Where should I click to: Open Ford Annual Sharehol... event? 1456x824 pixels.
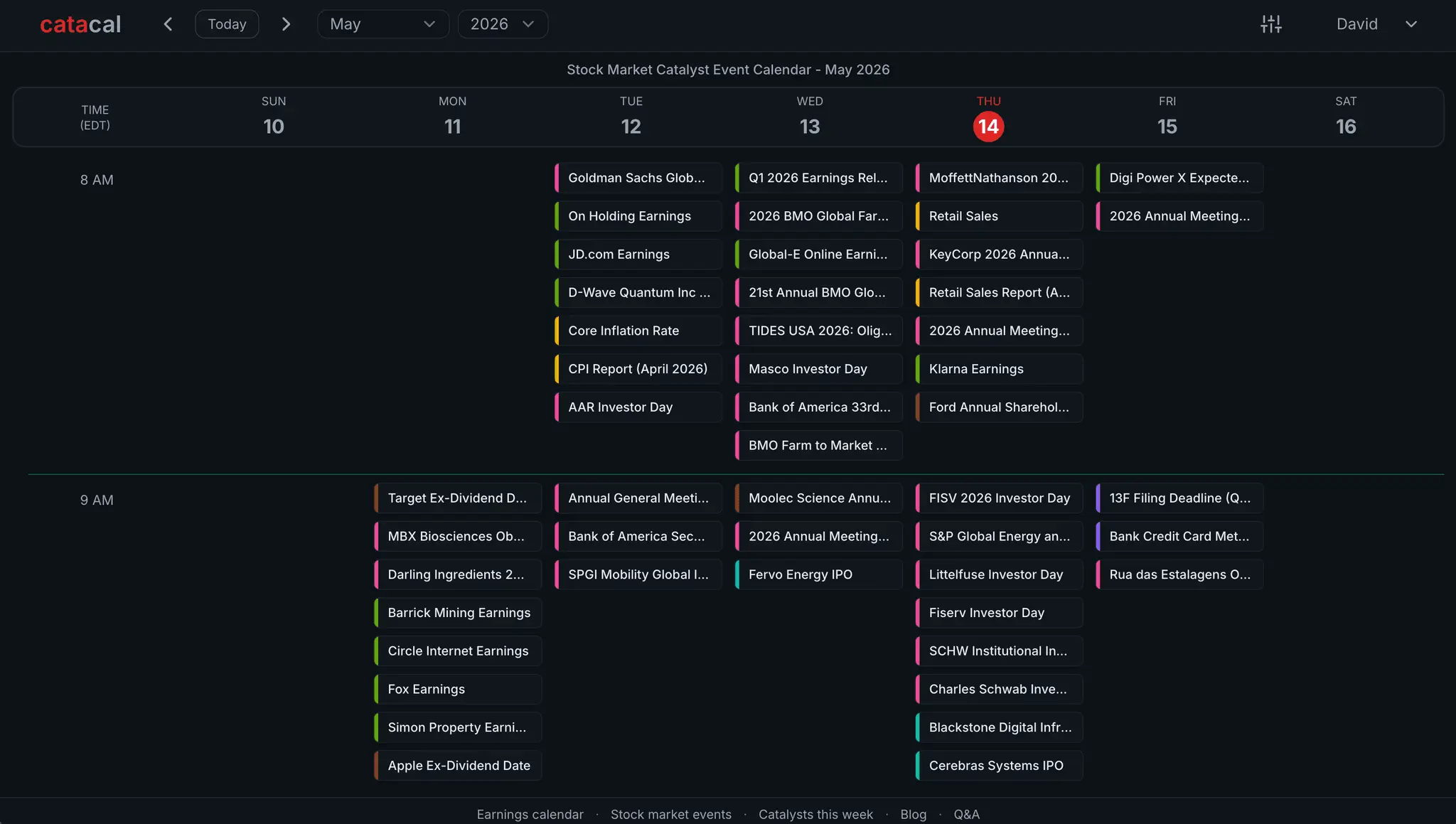point(1000,407)
